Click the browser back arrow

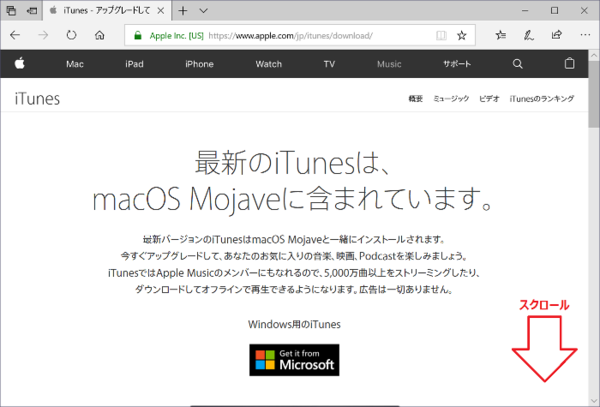[x=15, y=36]
